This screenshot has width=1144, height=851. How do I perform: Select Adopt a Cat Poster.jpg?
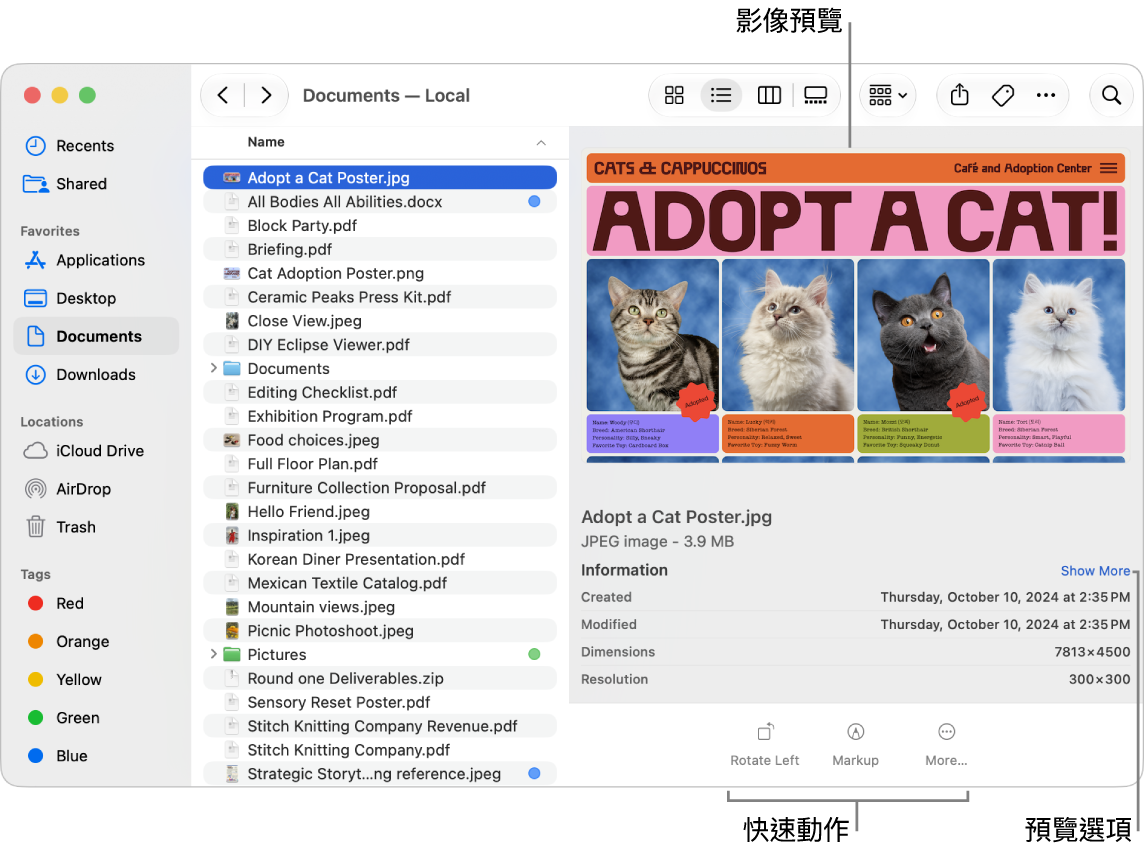pyautogui.click(x=379, y=177)
